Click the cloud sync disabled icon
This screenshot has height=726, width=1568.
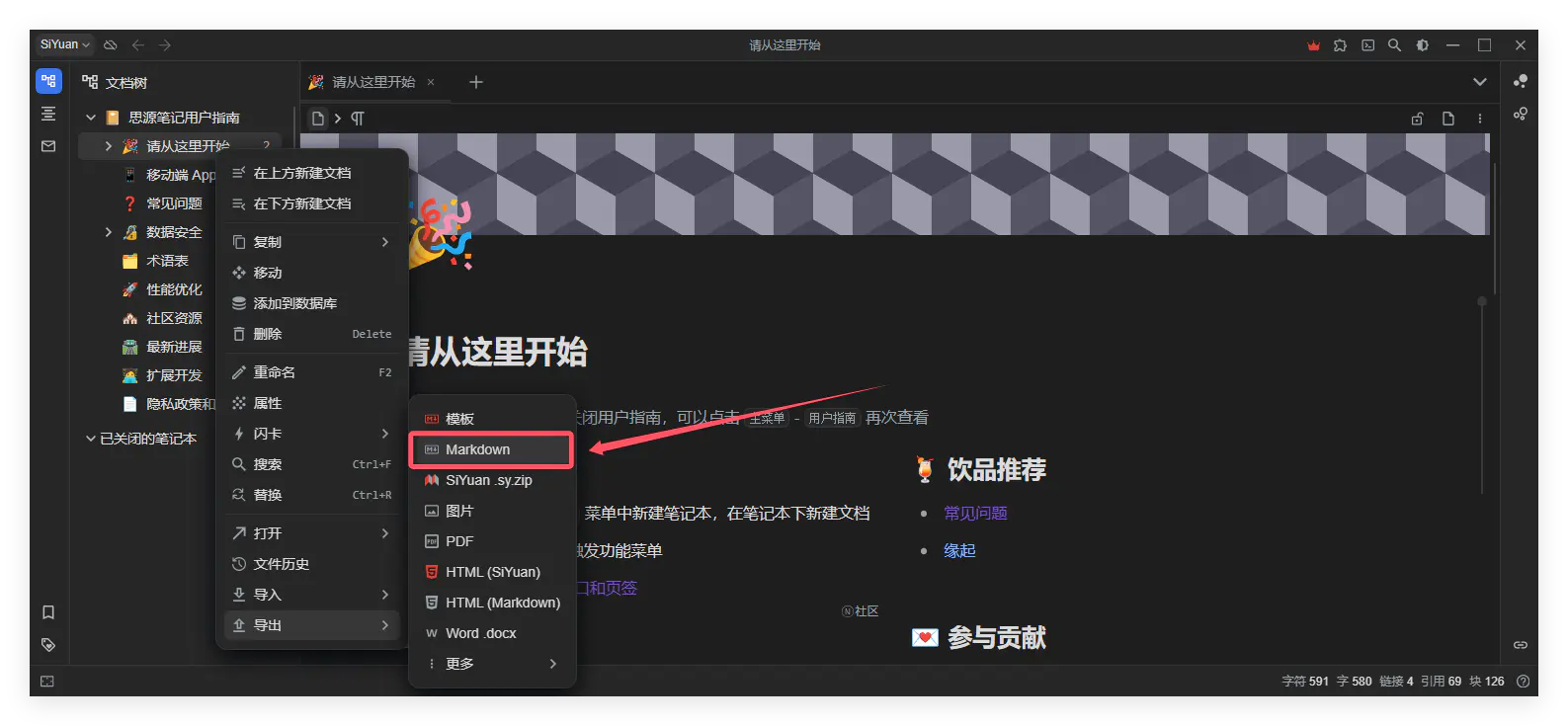[x=111, y=45]
